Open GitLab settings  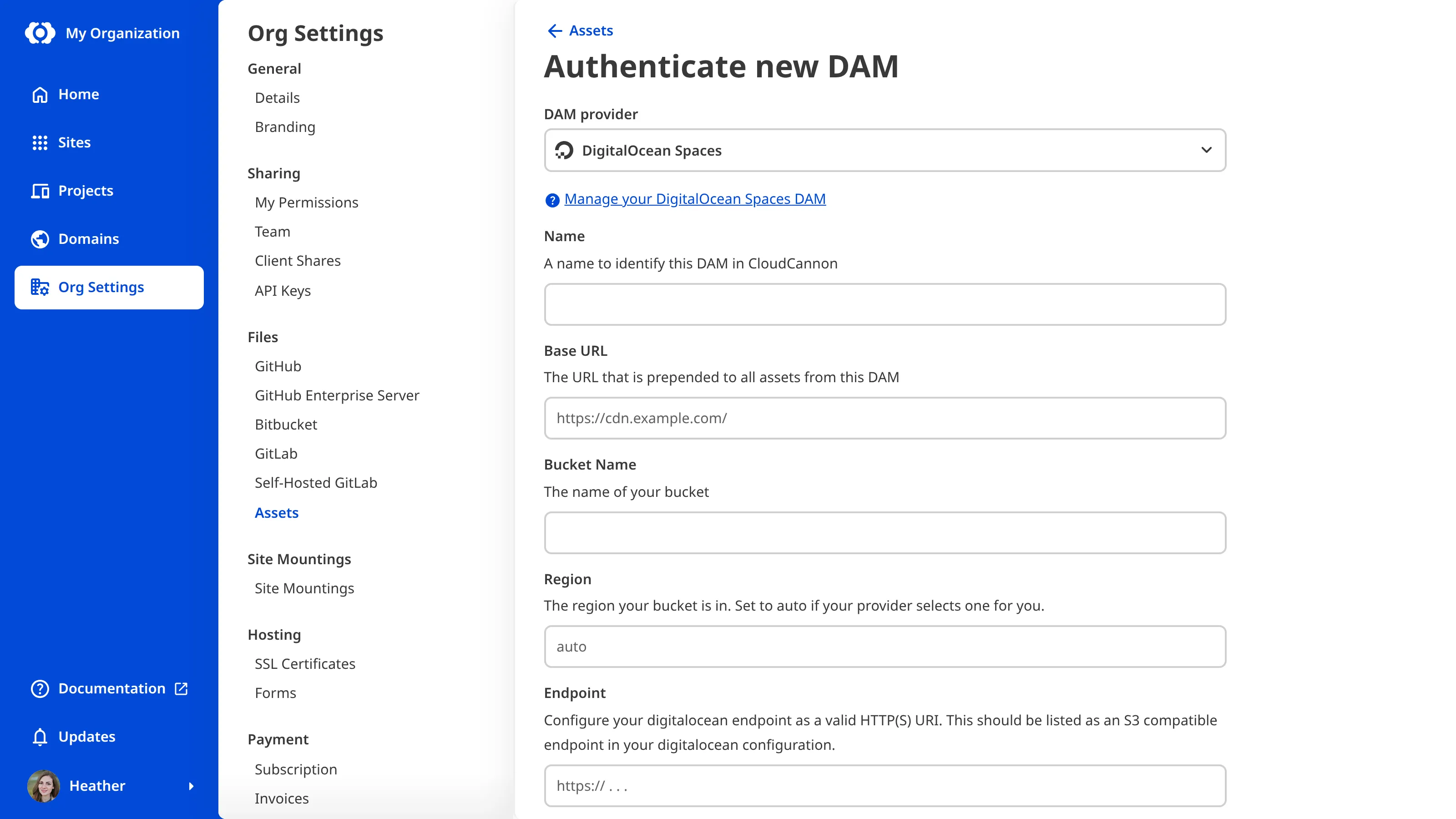point(276,454)
